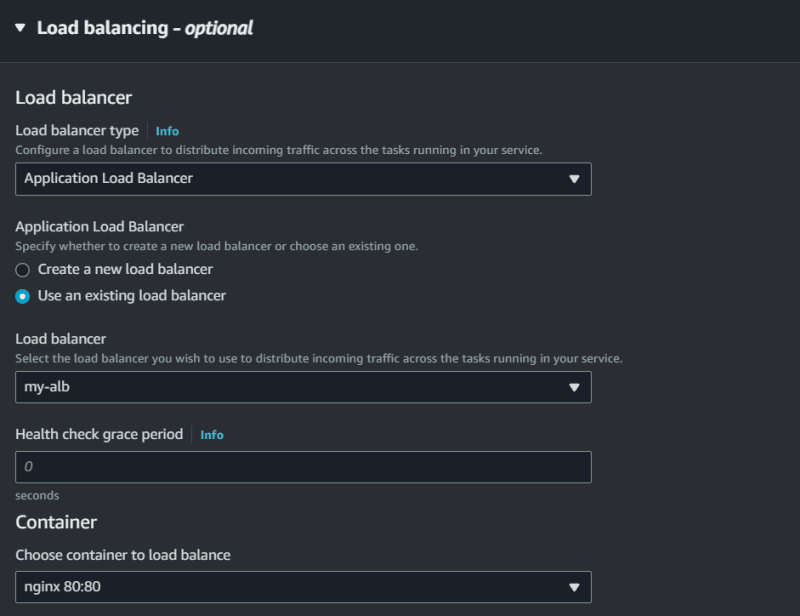Click the Load balancing - optional header text
This screenshot has height=616, width=800.
tap(145, 28)
